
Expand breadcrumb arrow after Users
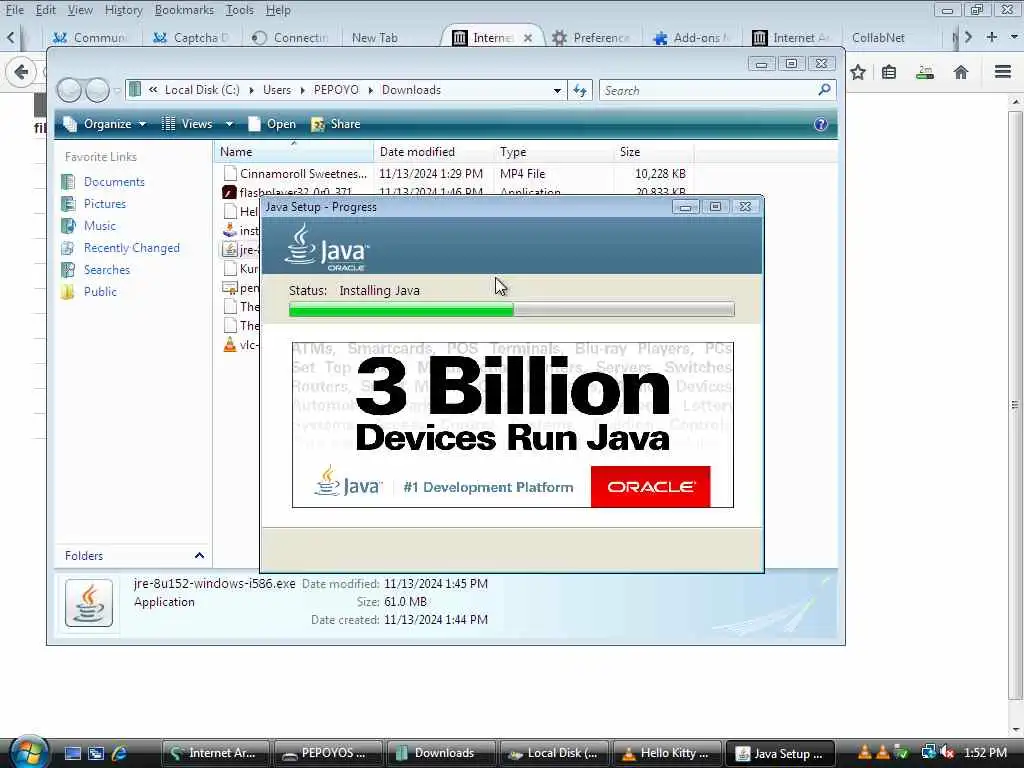302,91
